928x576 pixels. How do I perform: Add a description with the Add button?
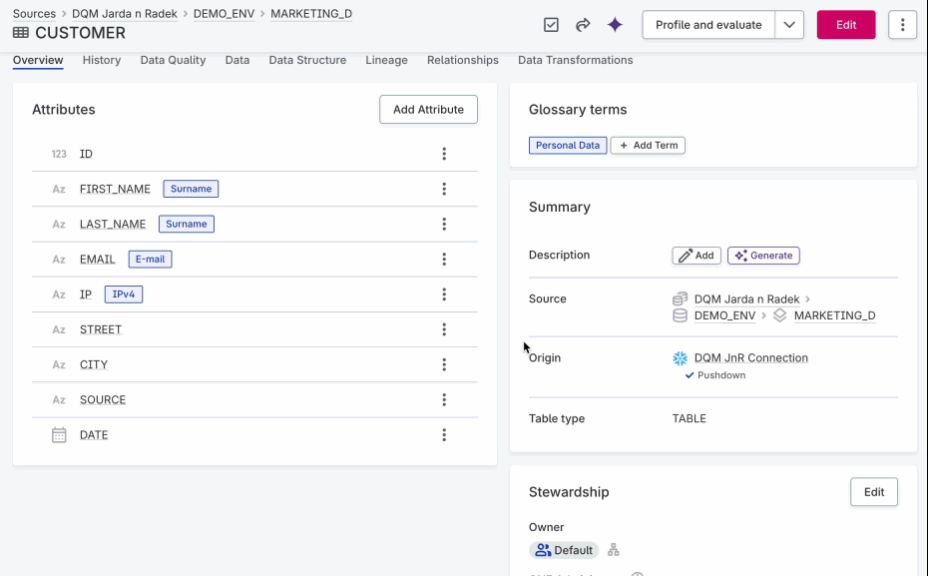click(x=697, y=255)
